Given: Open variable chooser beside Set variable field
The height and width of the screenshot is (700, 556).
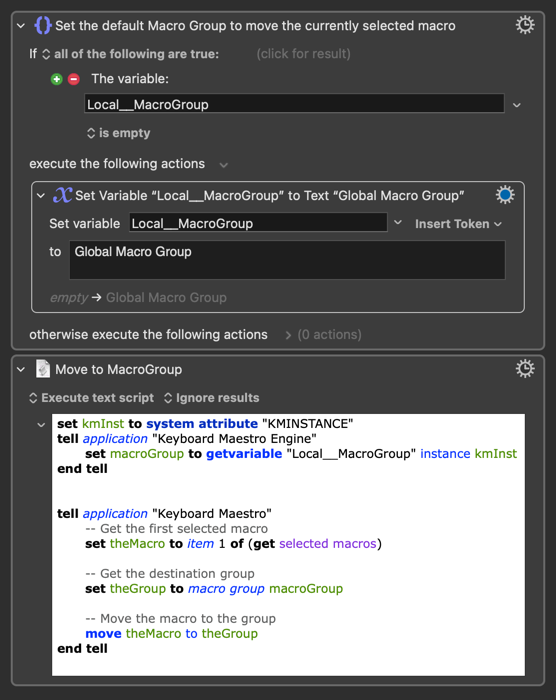Looking at the screenshot, I should (397, 222).
